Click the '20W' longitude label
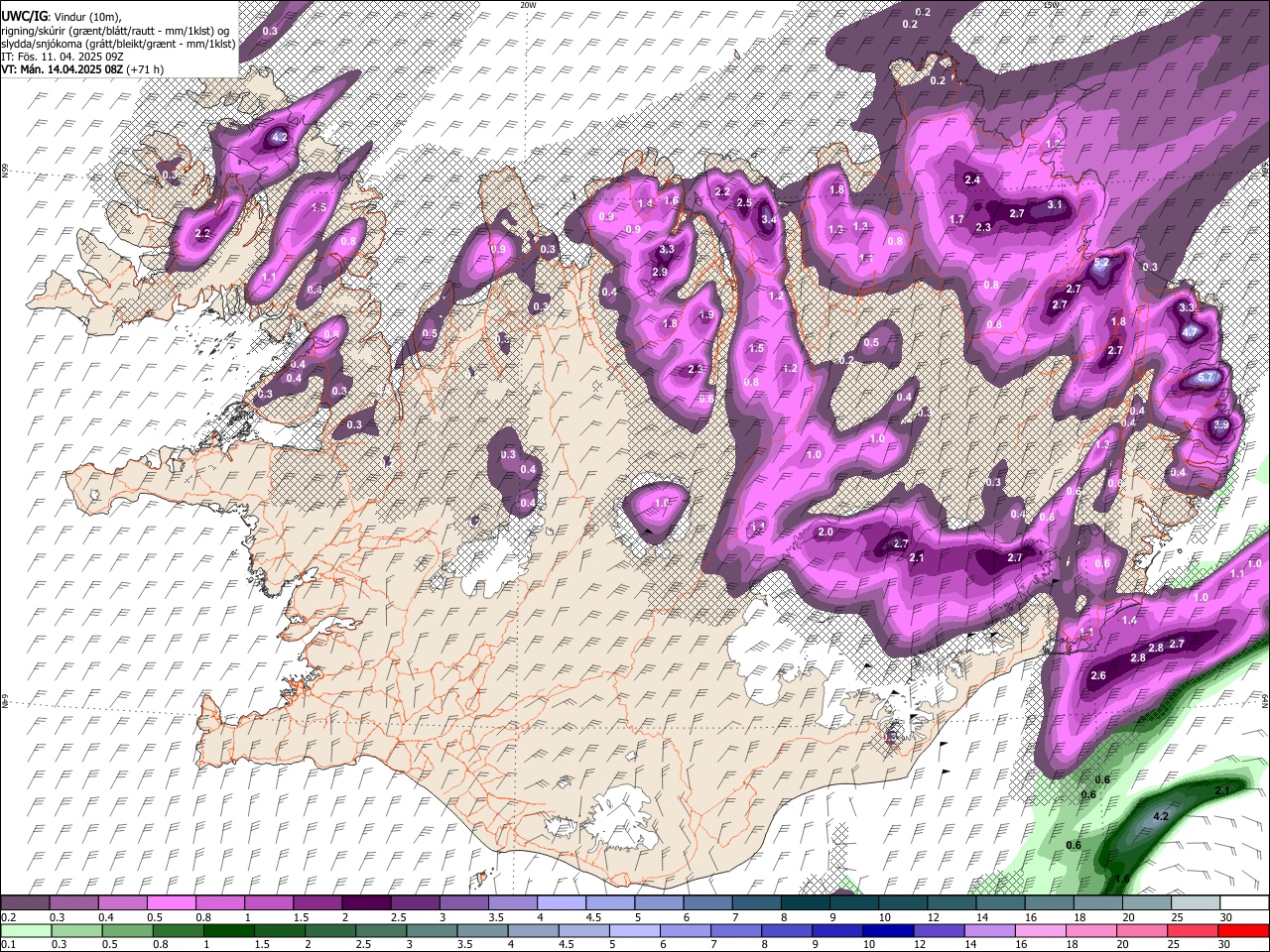 (527, 5)
